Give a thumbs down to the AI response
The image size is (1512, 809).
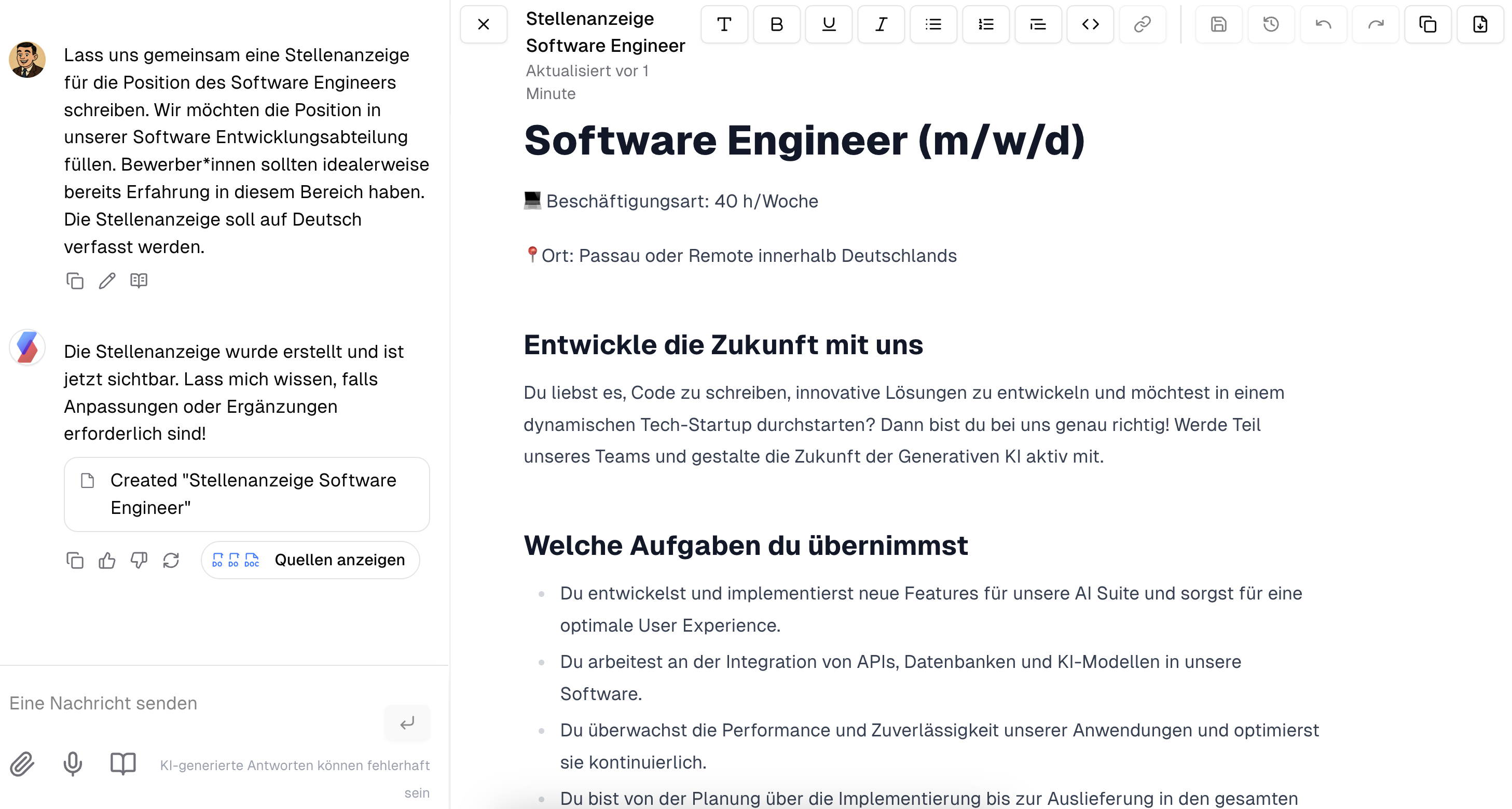139,560
